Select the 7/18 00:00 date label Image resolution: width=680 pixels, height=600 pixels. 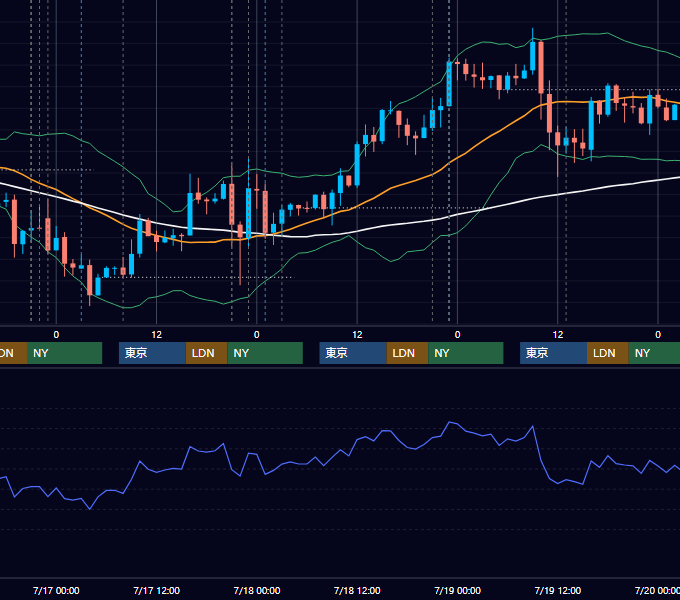pos(257,590)
